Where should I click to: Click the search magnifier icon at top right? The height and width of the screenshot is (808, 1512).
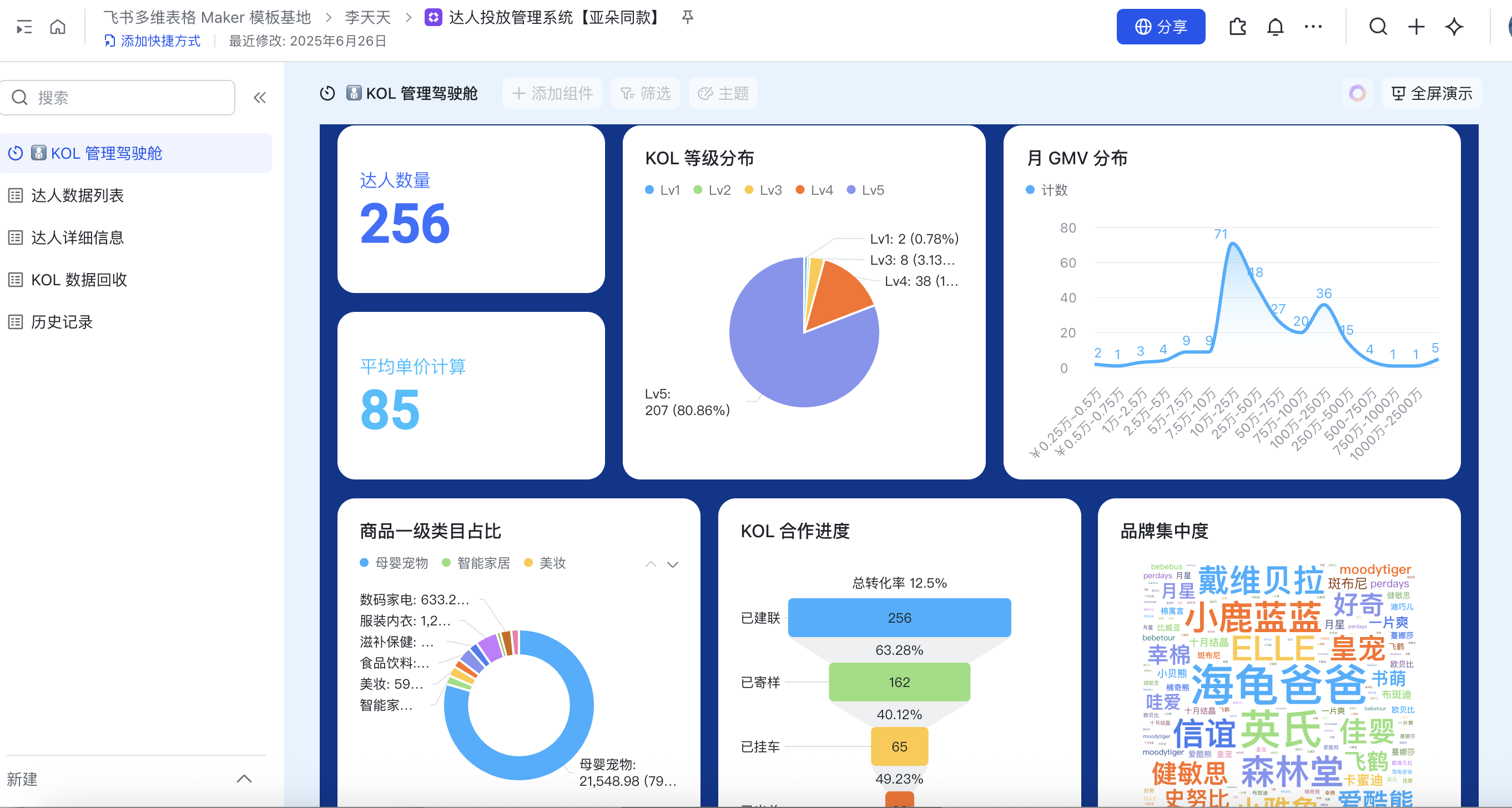click(x=1378, y=27)
